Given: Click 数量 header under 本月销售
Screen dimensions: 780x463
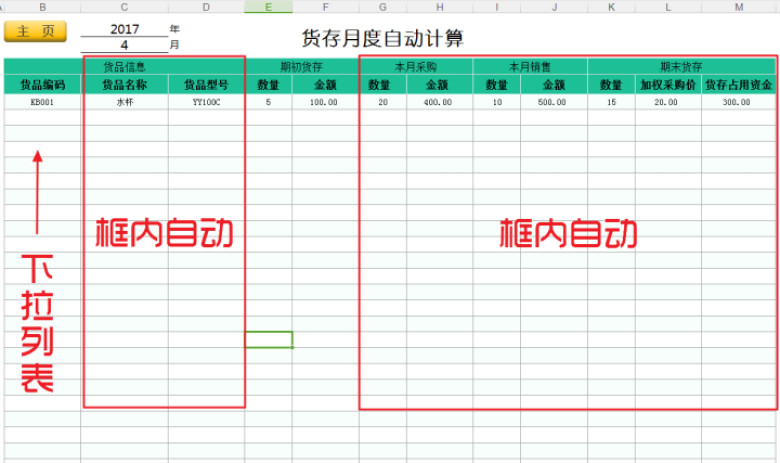Looking at the screenshot, I should [496, 85].
